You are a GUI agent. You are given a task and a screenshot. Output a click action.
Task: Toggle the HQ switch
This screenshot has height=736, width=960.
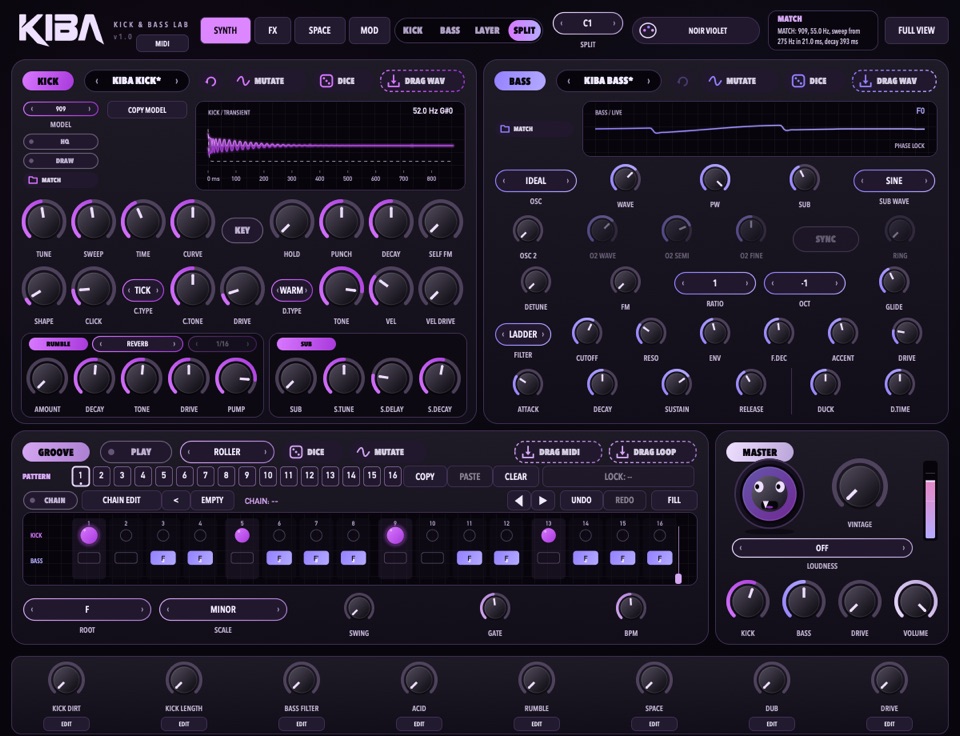61,141
